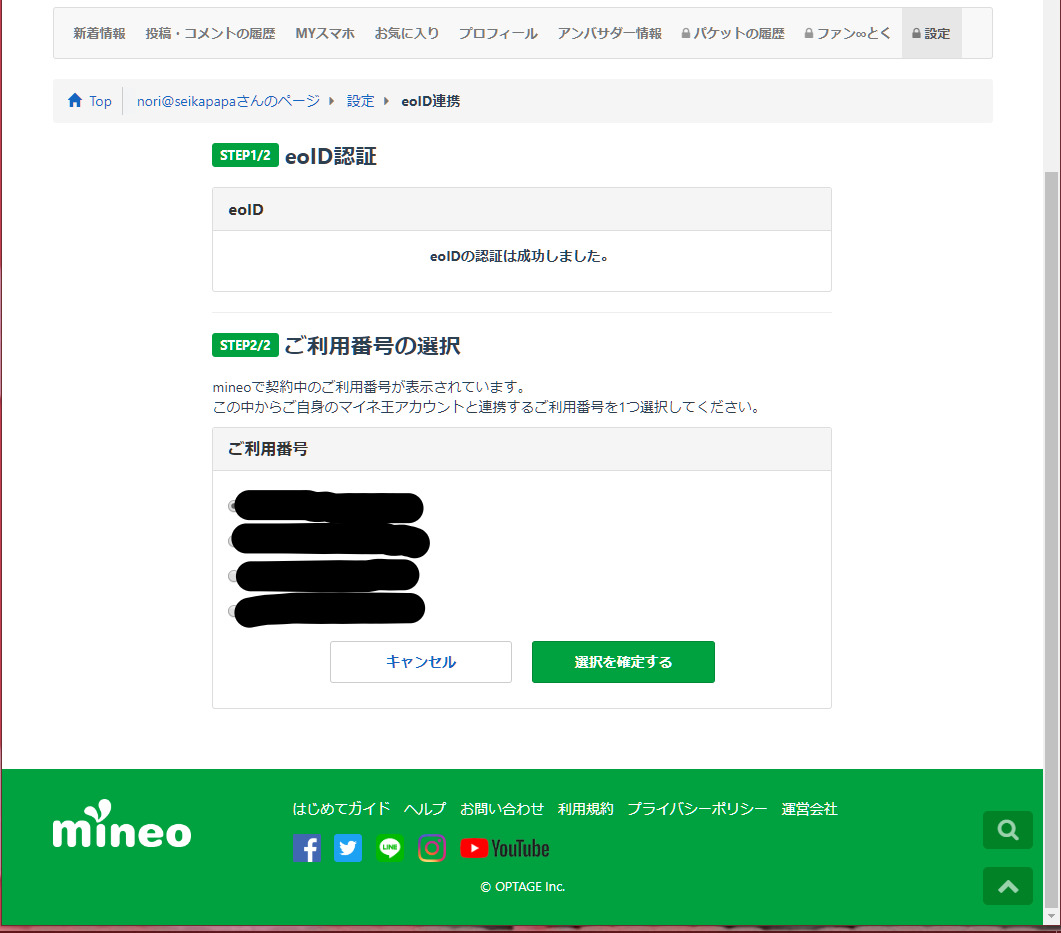Click the キャンセル button
The height and width of the screenshot is (933, 1061).
(421, 662)
